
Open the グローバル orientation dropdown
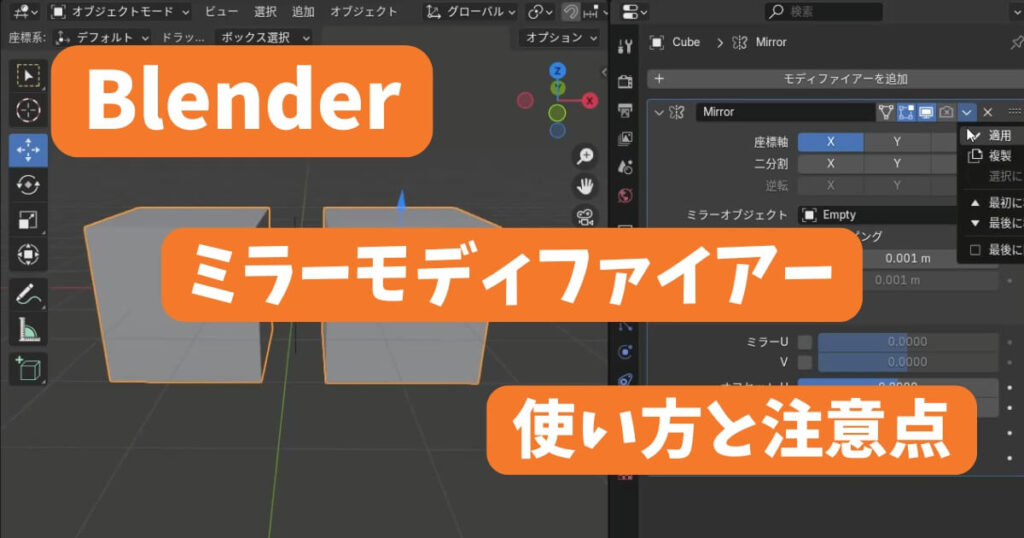pyautogui.click(x=470, y=12)
